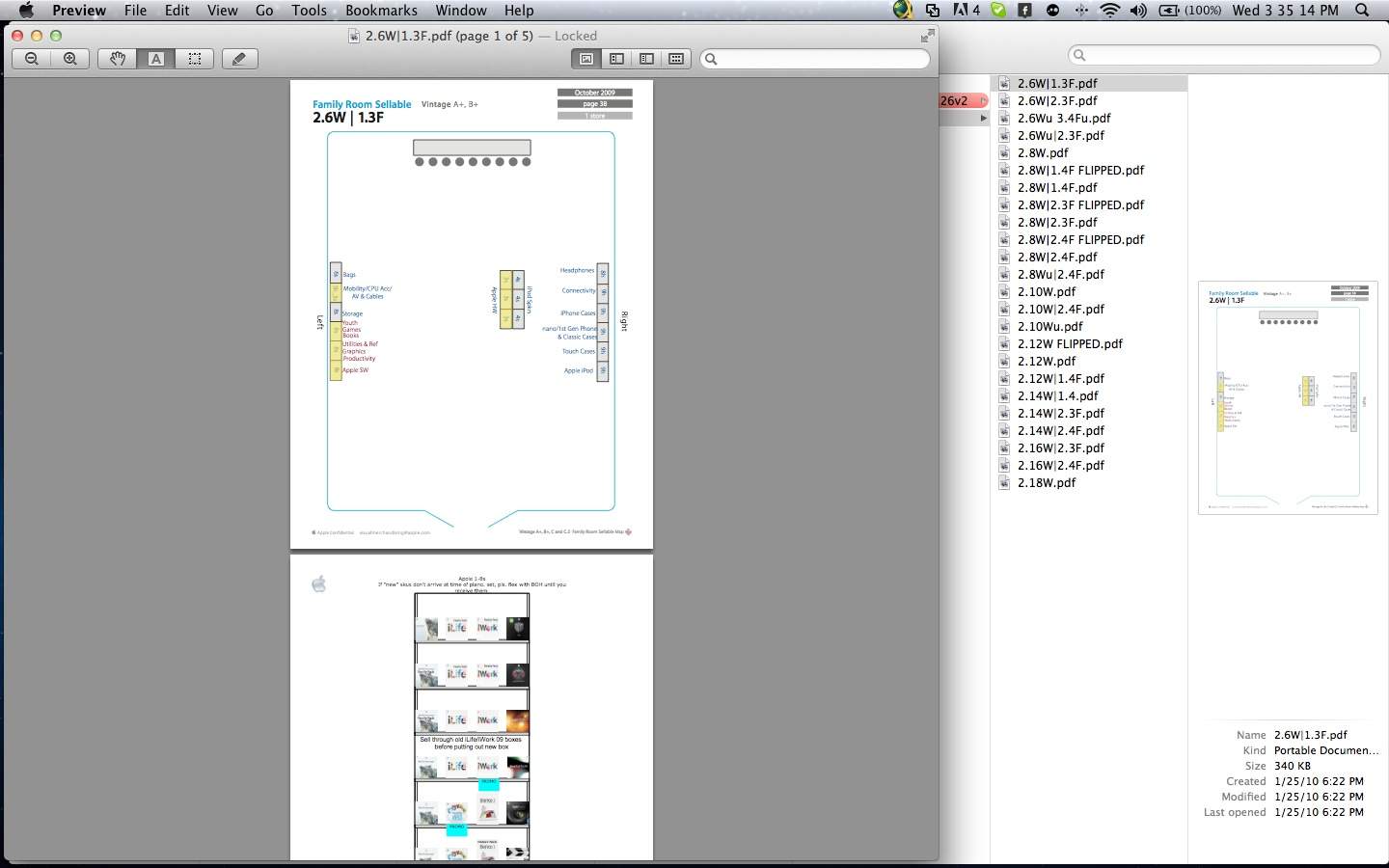Screen dimensions: 1389x868
Task: Select the Move (hand) tool
Action: pyautogui.click(x=117, y=59)
